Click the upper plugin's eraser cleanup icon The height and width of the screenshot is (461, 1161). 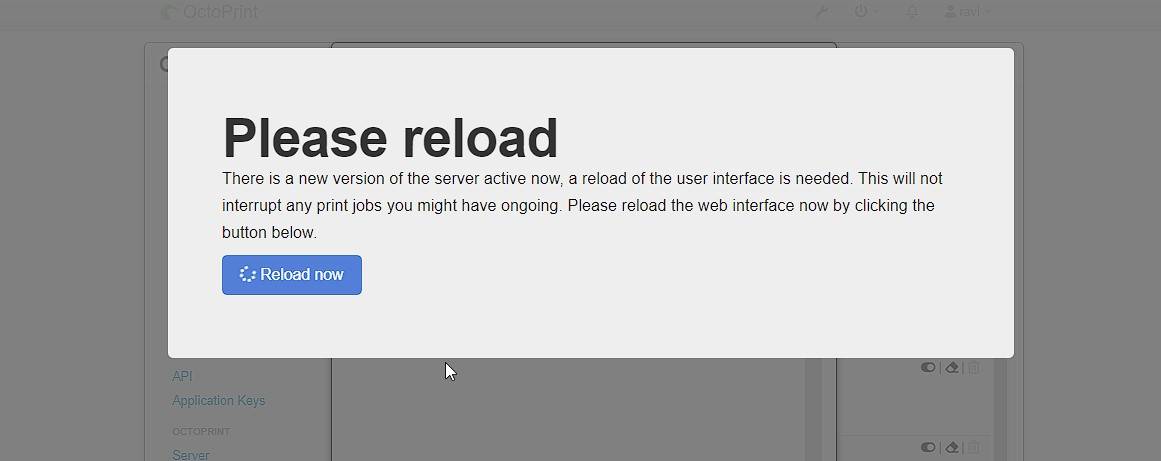[x=952, y=367]
